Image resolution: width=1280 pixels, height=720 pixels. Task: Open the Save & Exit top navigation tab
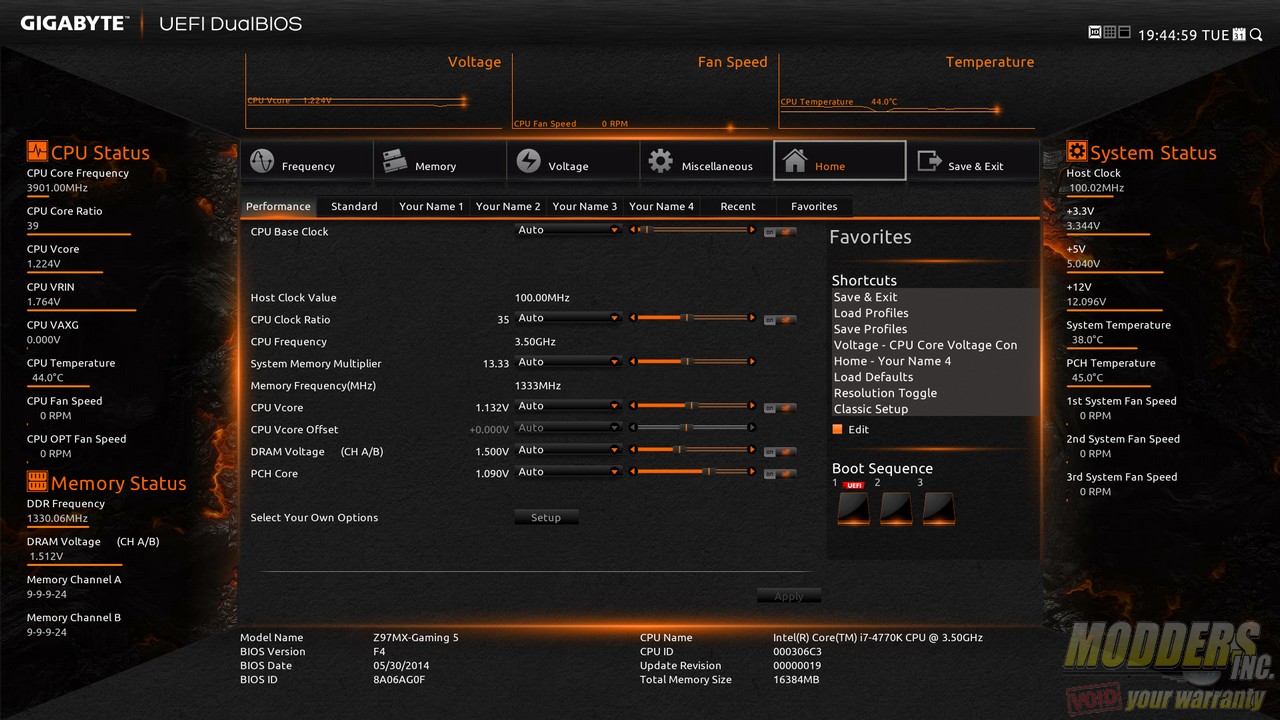pos(972,161)
